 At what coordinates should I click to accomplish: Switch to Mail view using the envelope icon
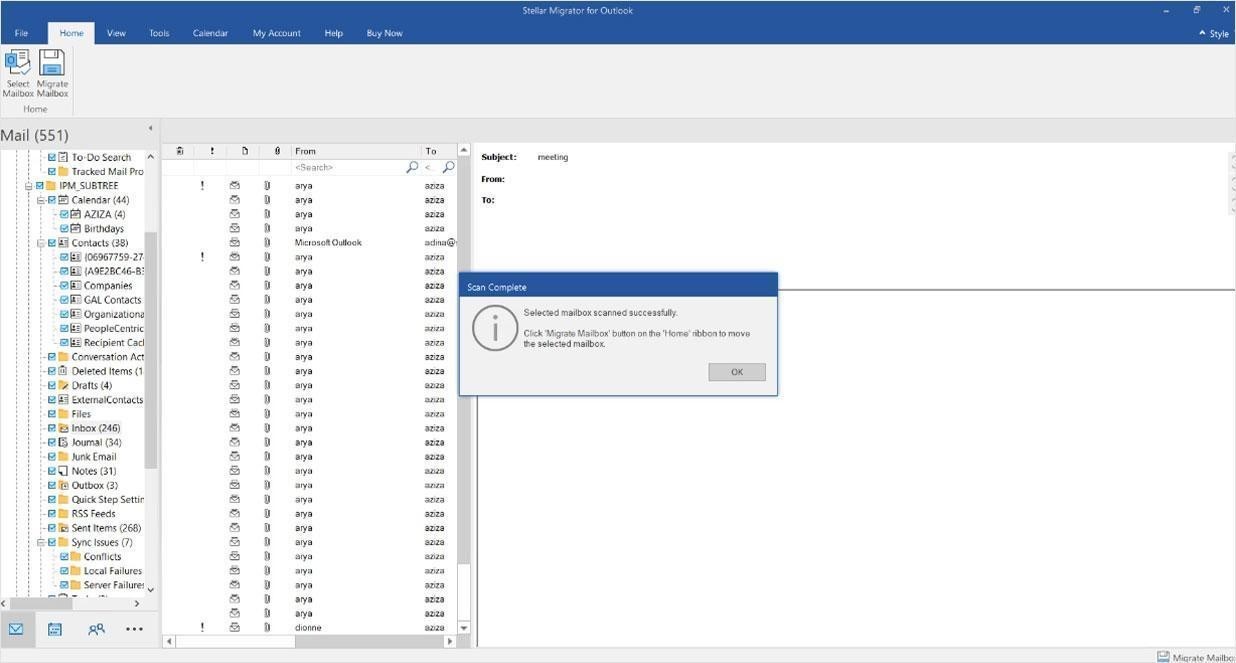[x=15, y=628]
